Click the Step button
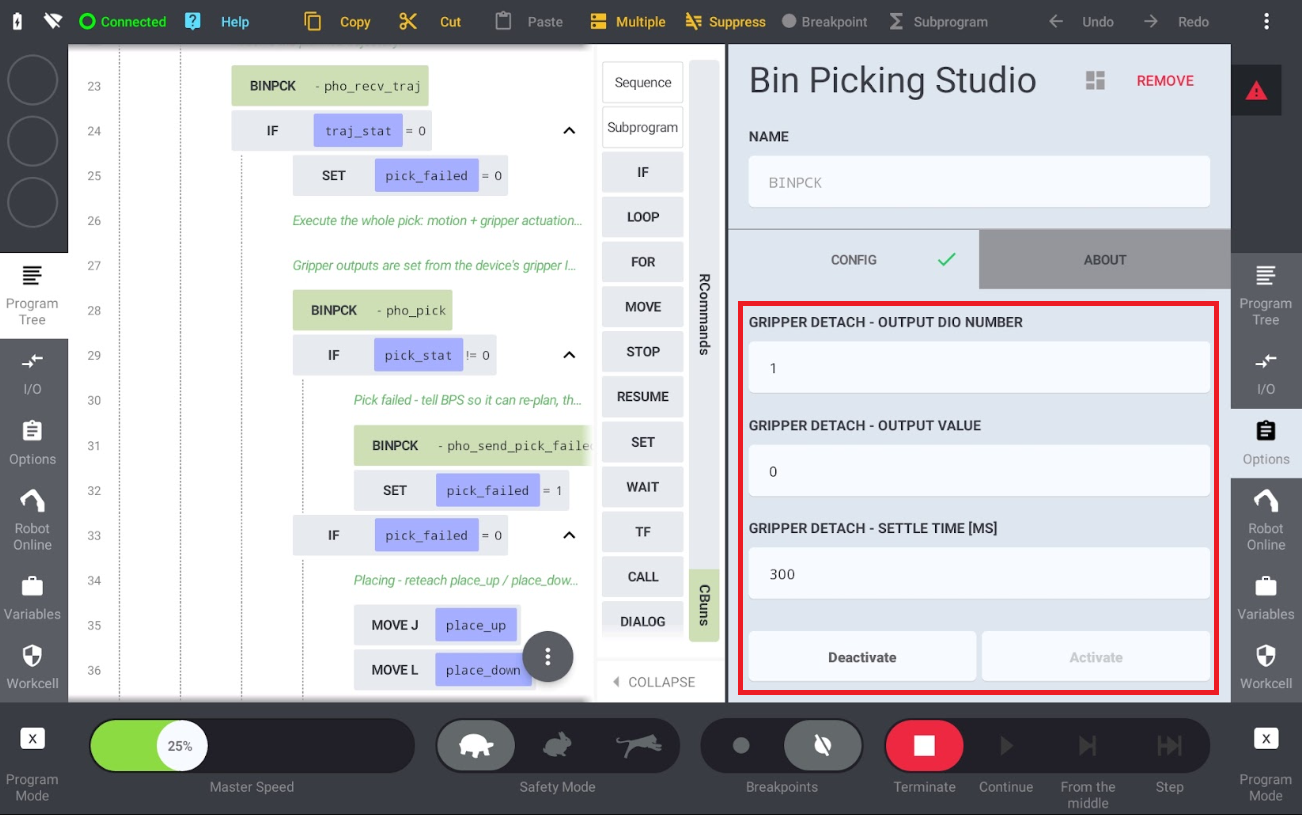Screen dimensions: 1302x815 point(1169,746)
